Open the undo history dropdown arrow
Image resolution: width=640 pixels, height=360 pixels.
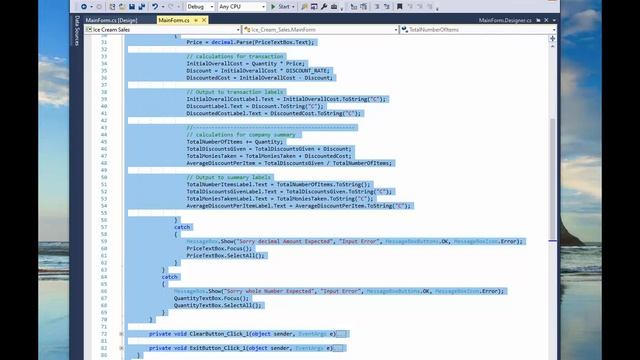(x=162, y=7)
